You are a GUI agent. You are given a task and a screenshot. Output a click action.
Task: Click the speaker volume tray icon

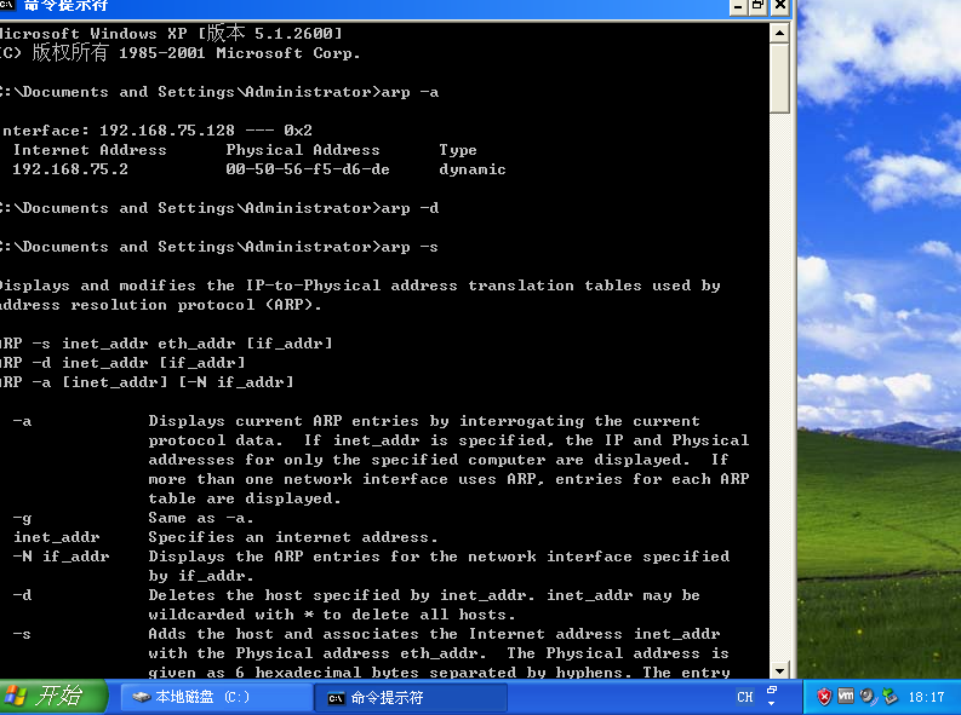(x=867, y=697)
